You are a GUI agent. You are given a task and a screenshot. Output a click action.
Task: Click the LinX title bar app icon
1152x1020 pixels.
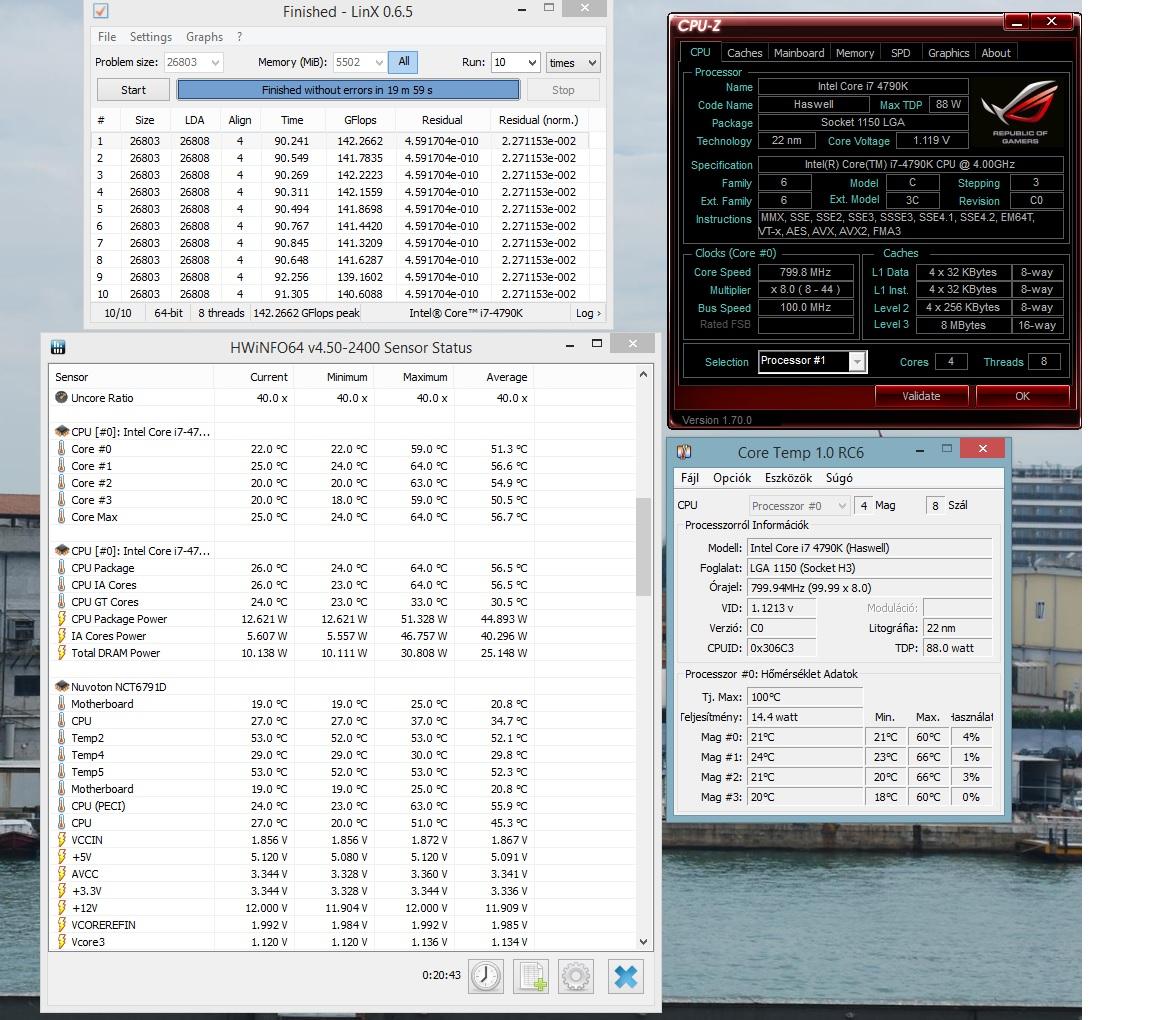[101, 11]
